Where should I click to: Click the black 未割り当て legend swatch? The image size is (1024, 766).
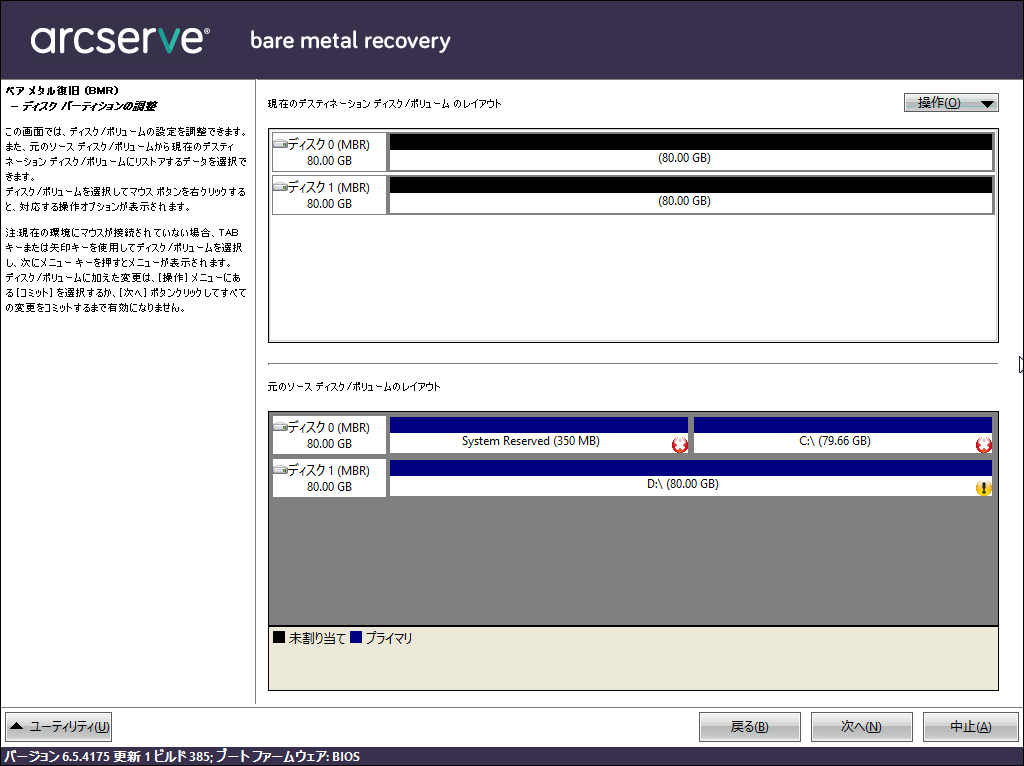[x=279, y=637]
